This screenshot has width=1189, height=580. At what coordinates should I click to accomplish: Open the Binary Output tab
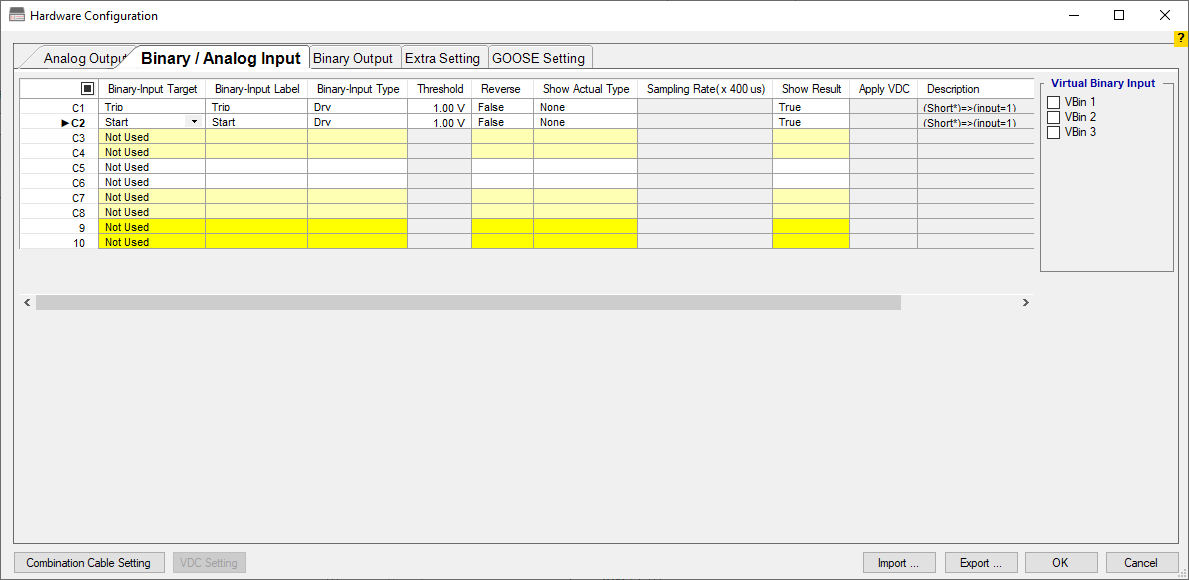[353, 58]
